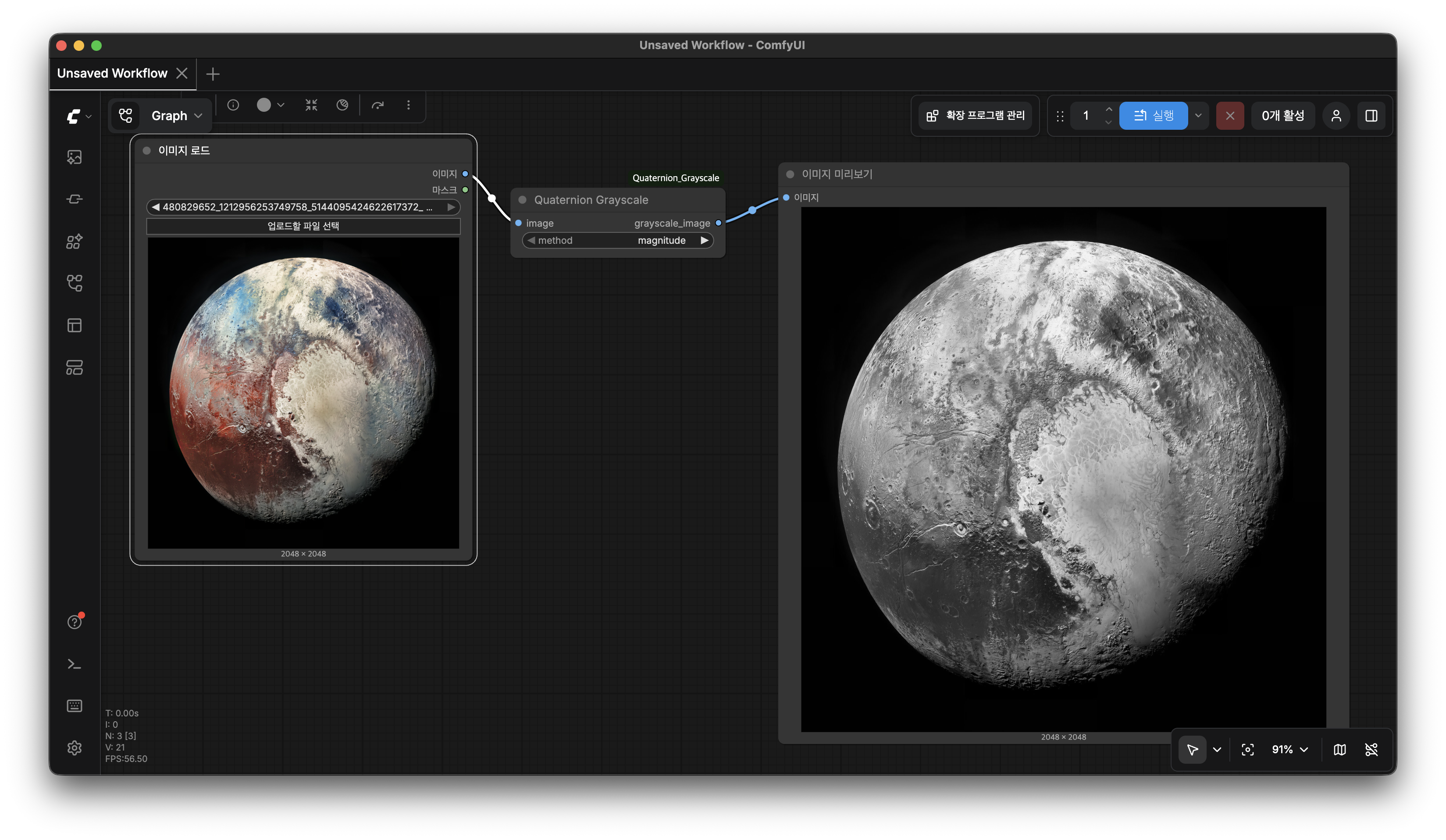Click the collapse node toolbar icon
This screenshot has width=1446, height=840.
tap(311, 105)
